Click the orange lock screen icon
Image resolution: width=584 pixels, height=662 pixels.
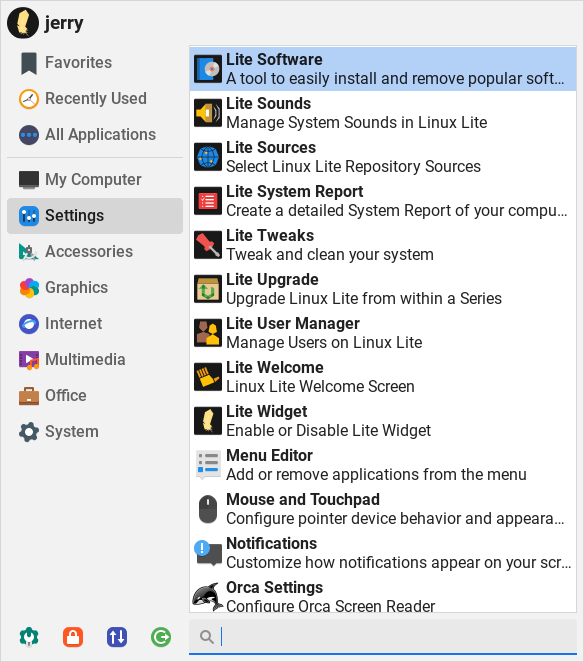pyautogui.click(x=73, y=637)
